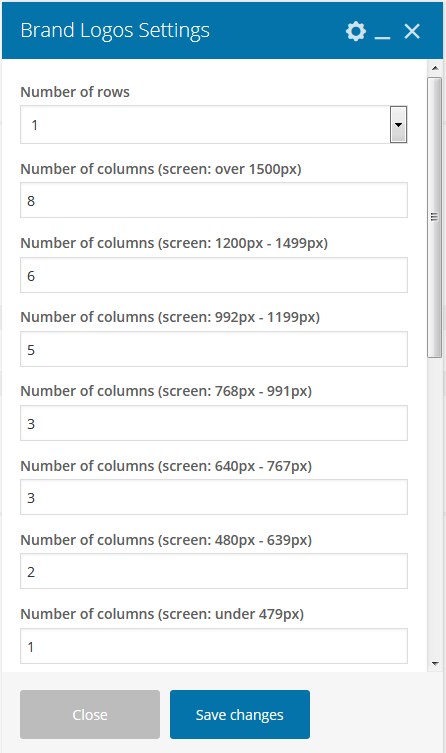Close panel using the X icon

click(412, 32)
